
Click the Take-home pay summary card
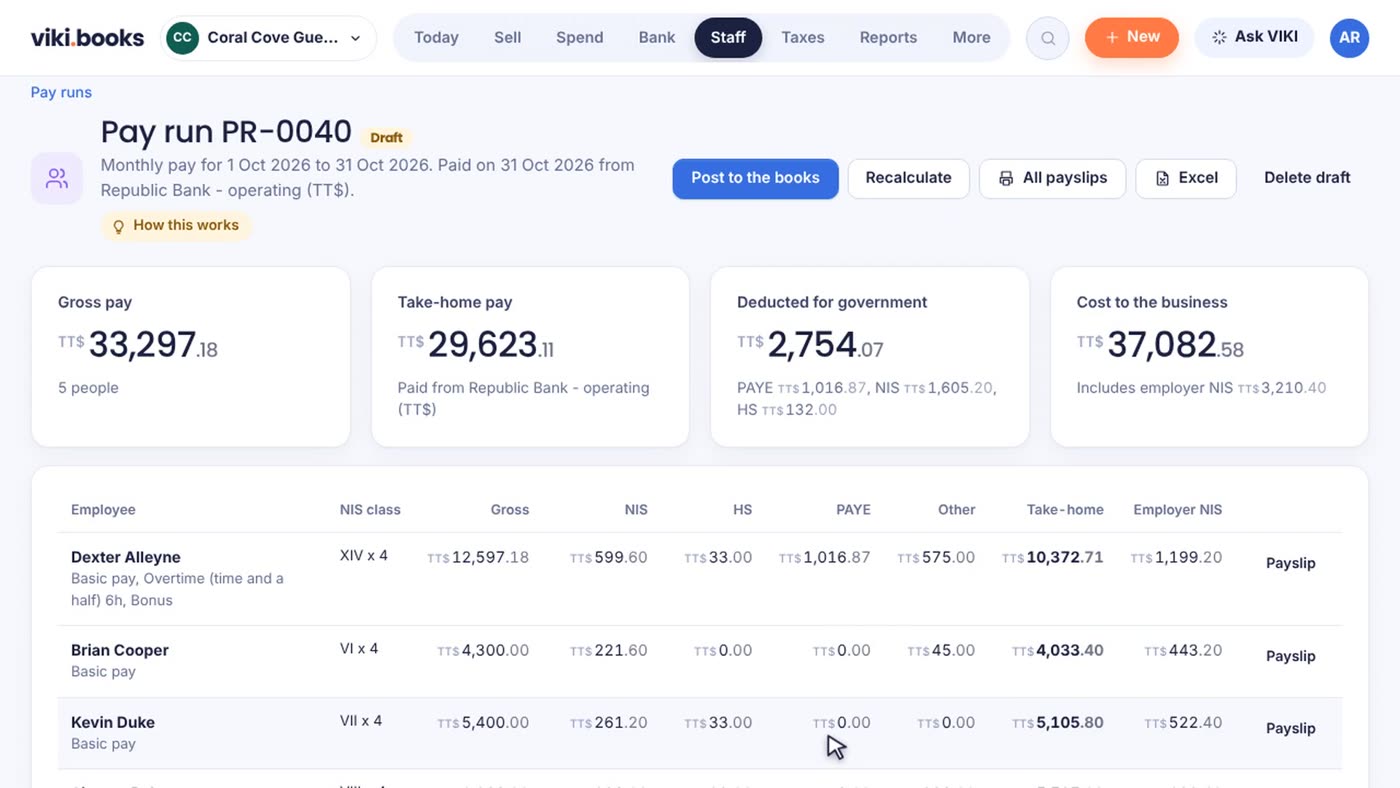pos(530,356)
